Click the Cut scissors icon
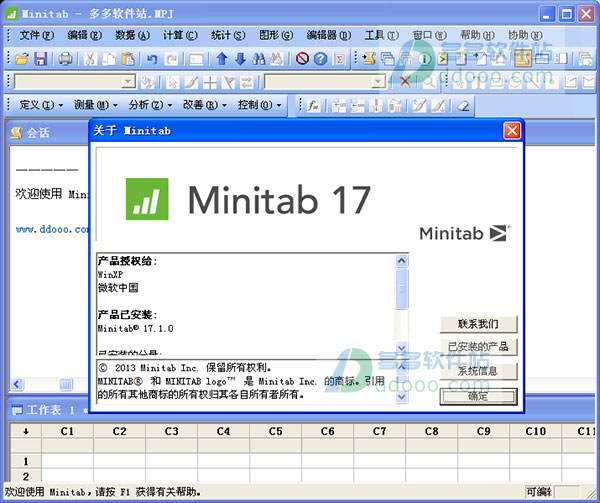 pyautogui.click(x=90, y=59)
